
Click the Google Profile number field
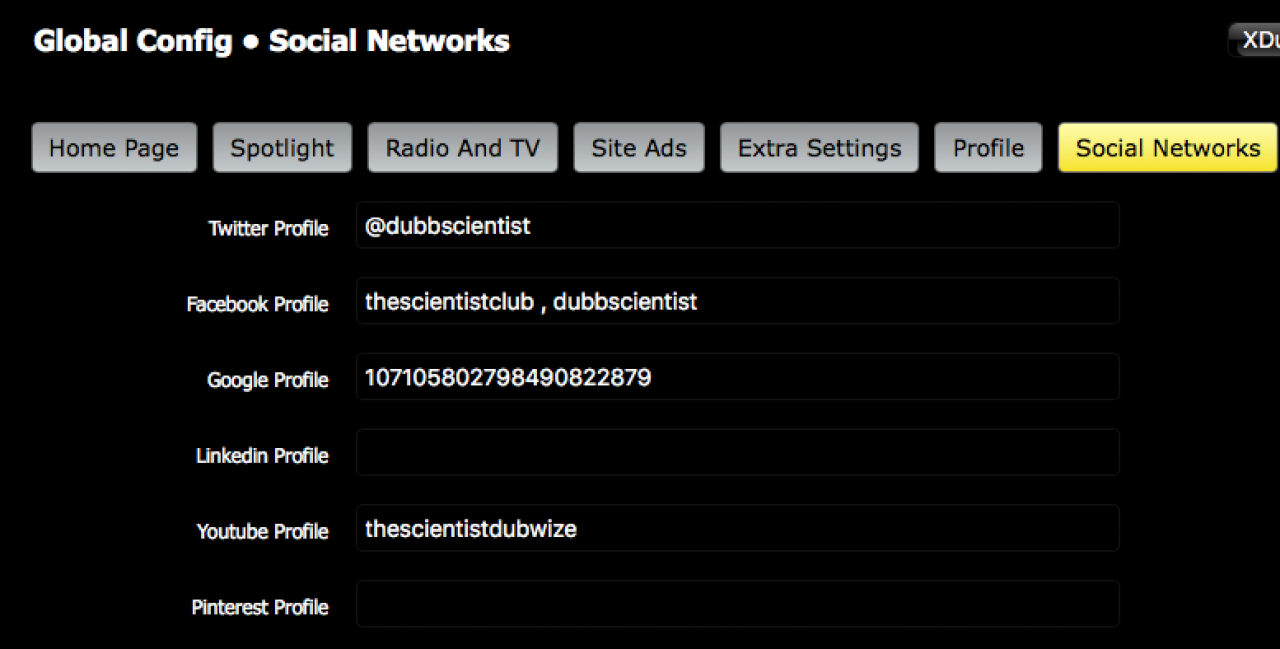click(737, 377)
